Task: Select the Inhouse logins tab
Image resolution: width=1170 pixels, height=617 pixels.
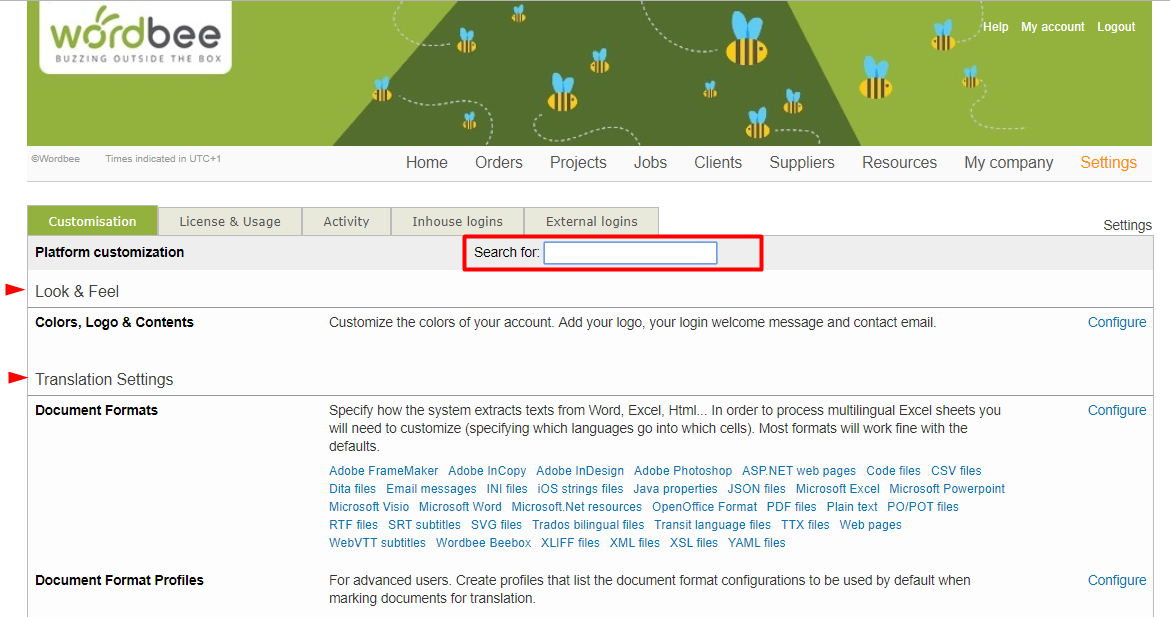Action: click(457, 221)
